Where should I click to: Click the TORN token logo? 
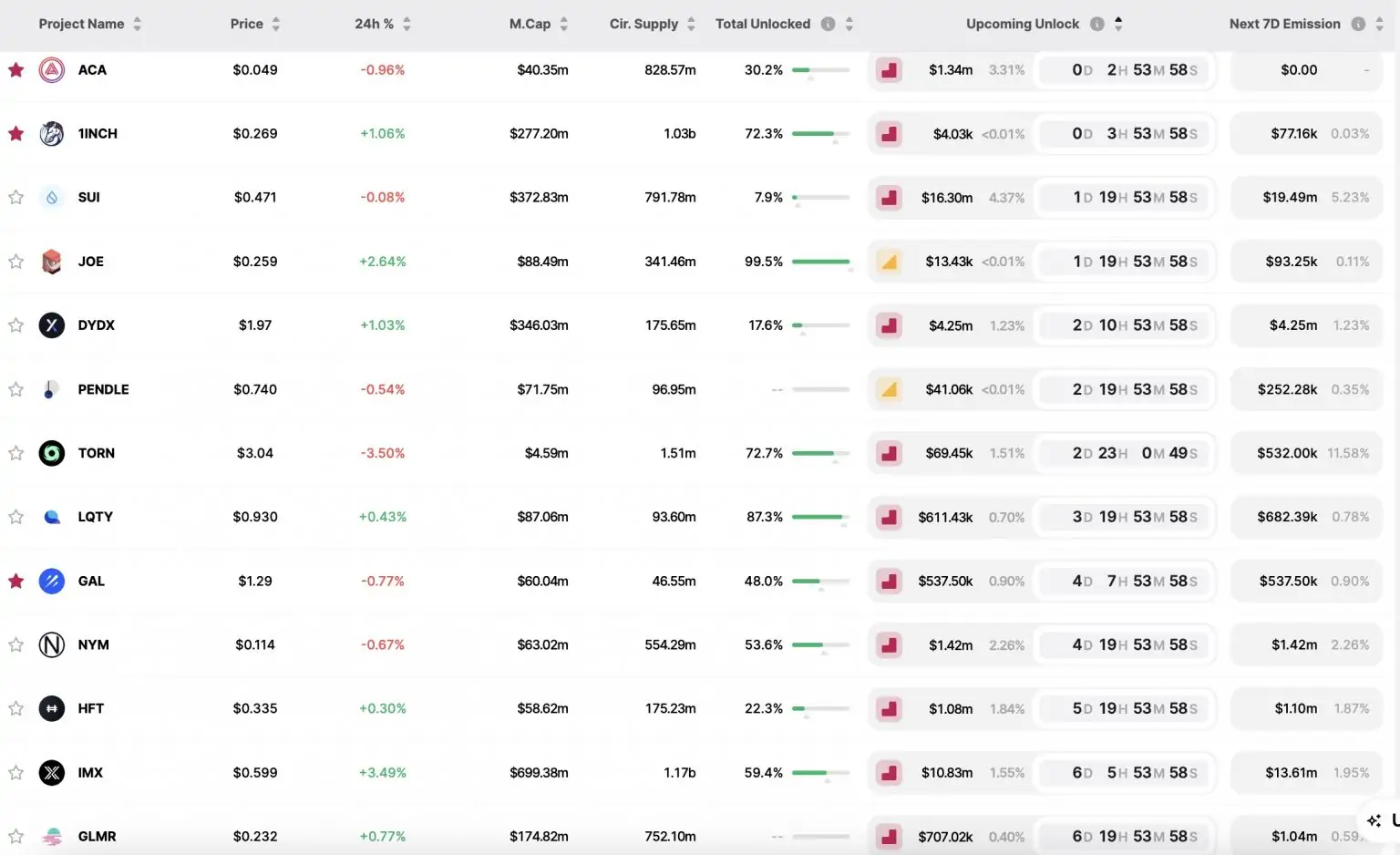click(52, 453)
